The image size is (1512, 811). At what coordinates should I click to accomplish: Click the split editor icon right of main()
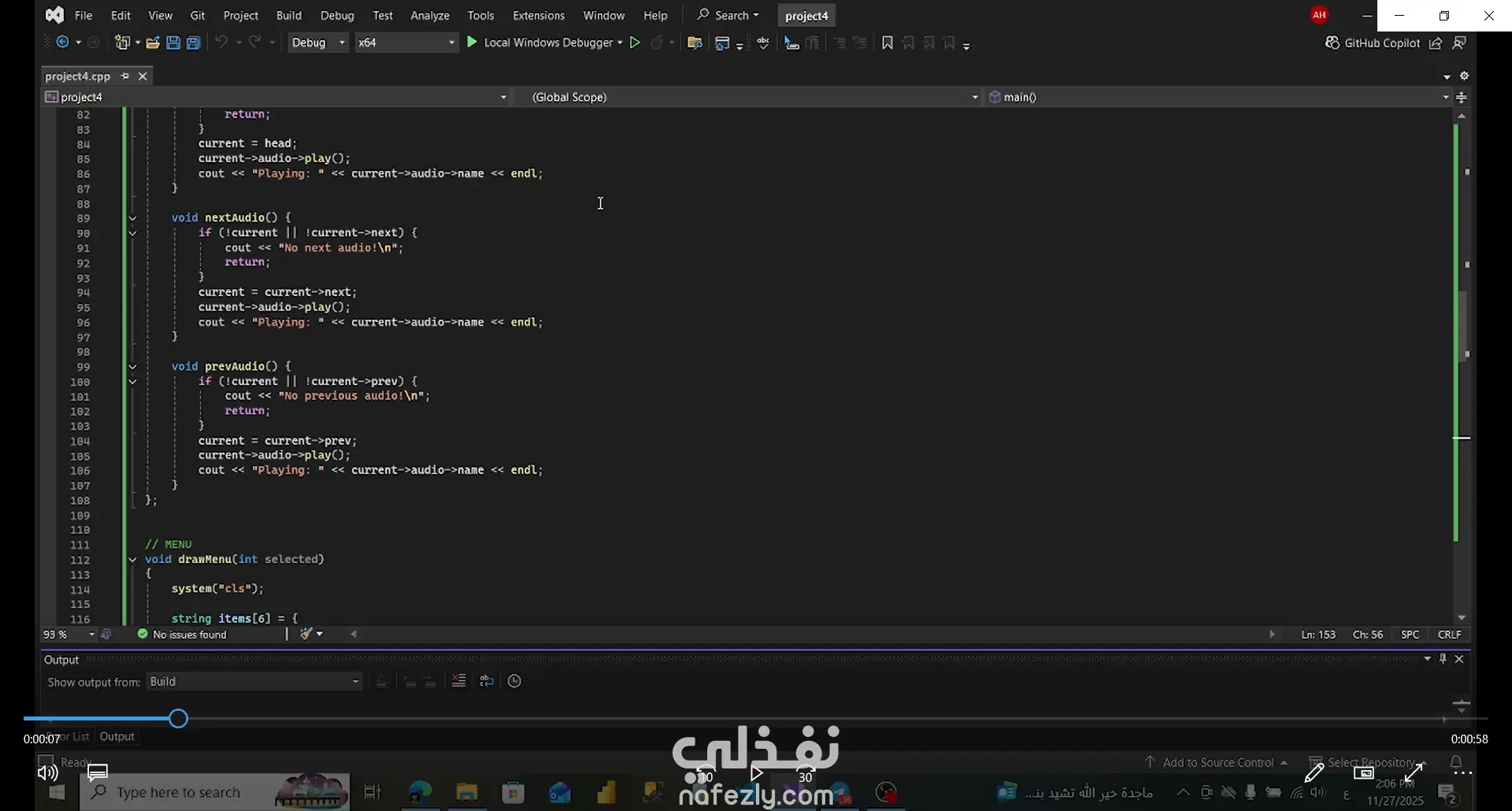[1462, 97]
